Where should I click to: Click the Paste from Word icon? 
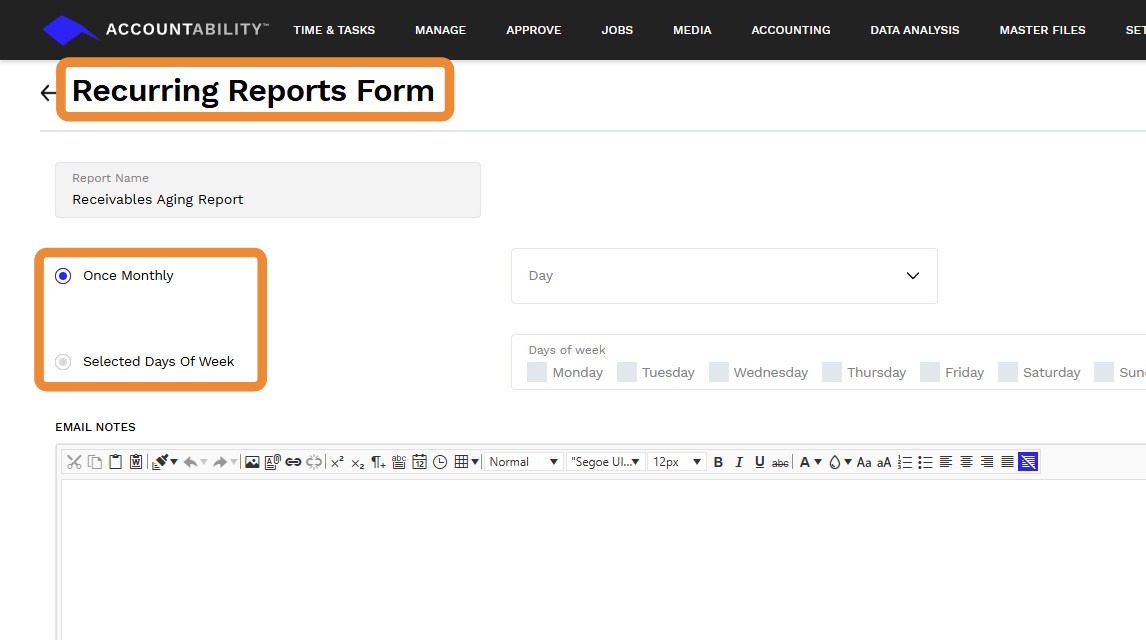point(136,462)
